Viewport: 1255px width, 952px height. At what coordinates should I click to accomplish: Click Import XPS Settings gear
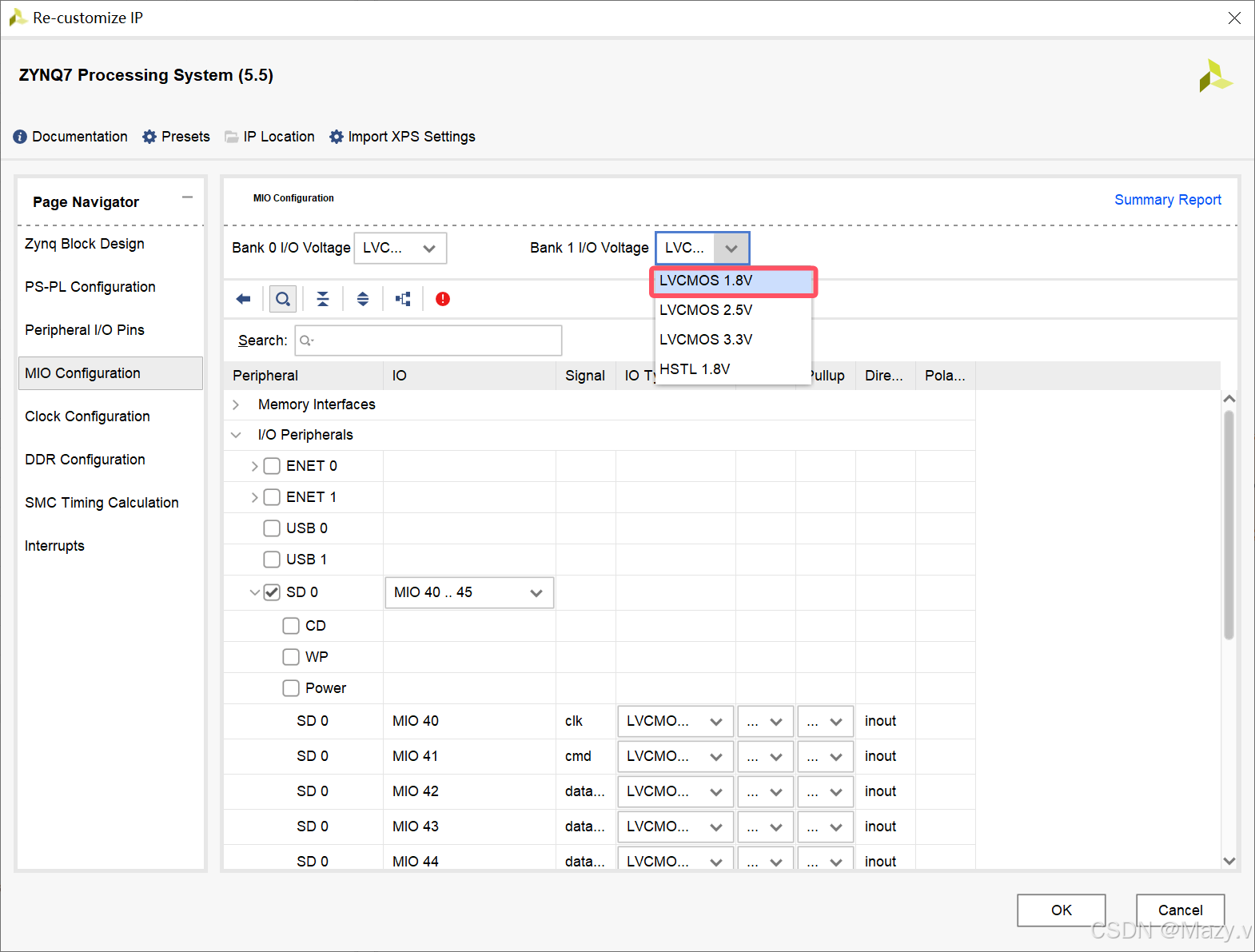tap(337, 137)
